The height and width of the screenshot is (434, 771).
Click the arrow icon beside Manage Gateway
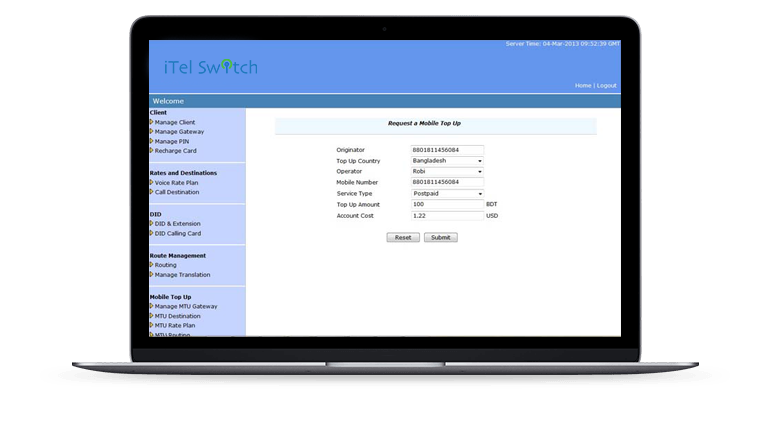tap(152, 131)
